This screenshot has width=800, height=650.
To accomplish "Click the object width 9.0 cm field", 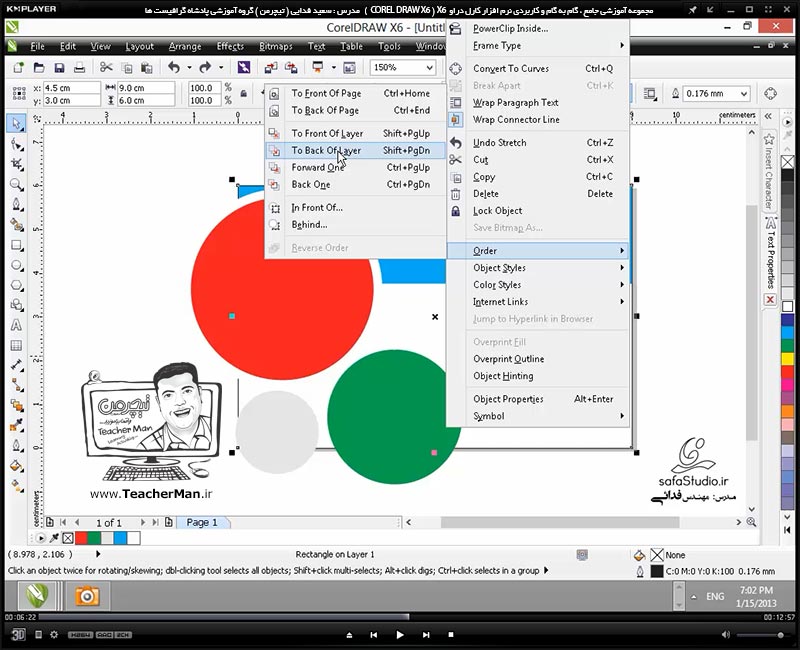I will [146, 88].
